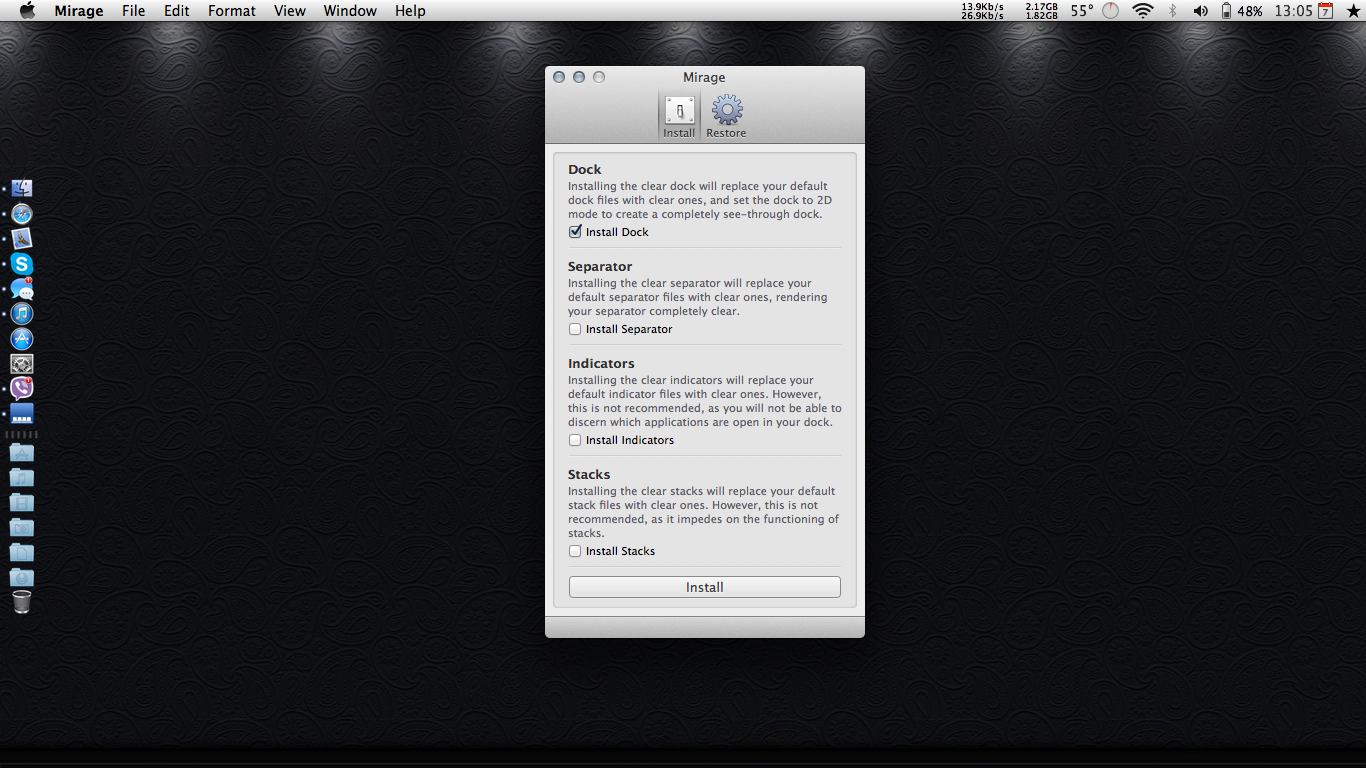
Task: Open the volume speaker menu
Action: click(x=1201, y=11)
